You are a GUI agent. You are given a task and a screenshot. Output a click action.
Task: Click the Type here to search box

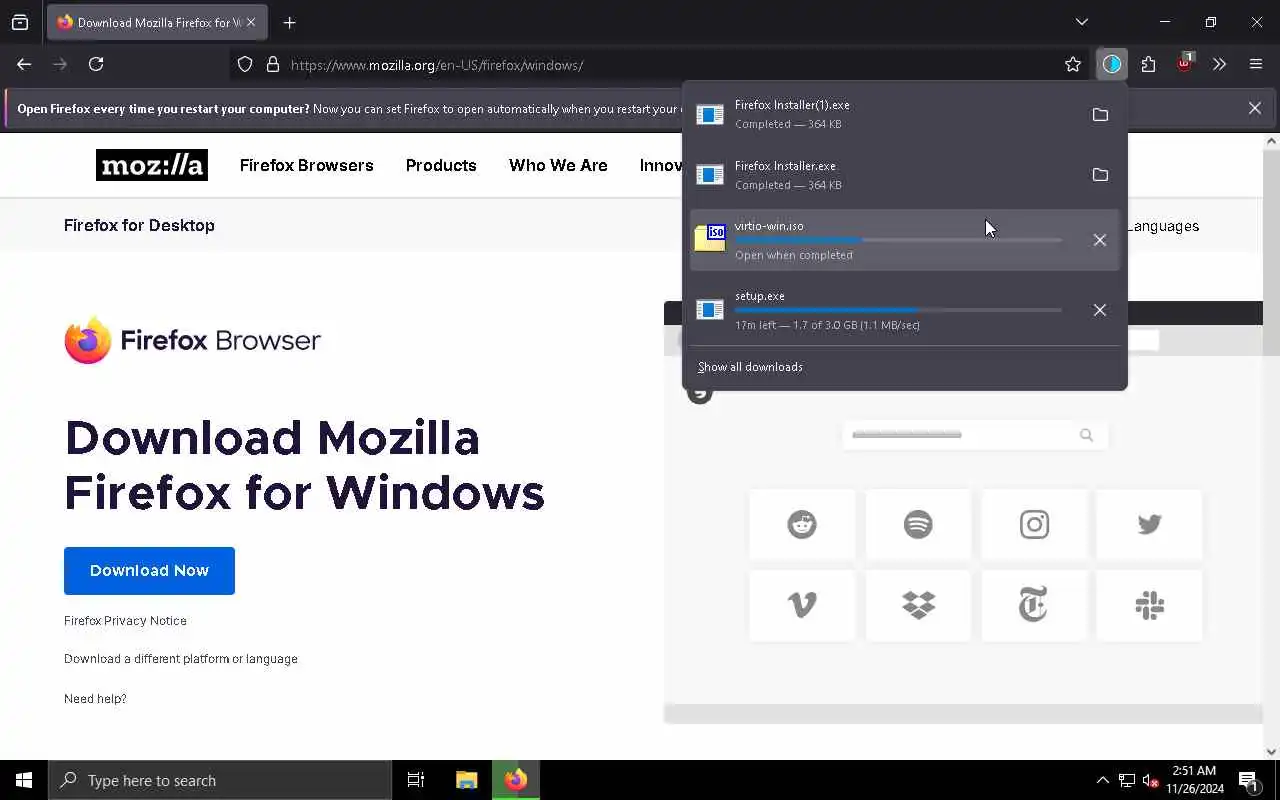pyautogui.click(x=220, y=780)
